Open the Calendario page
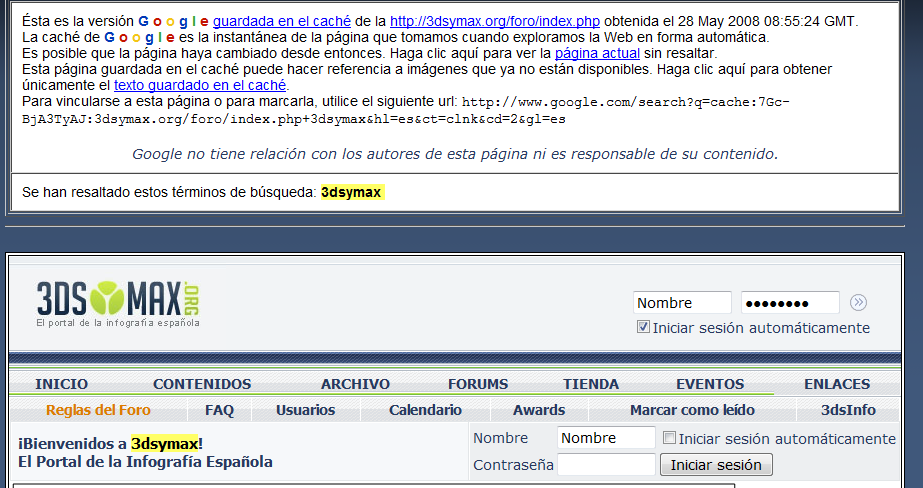 point(425,410)
